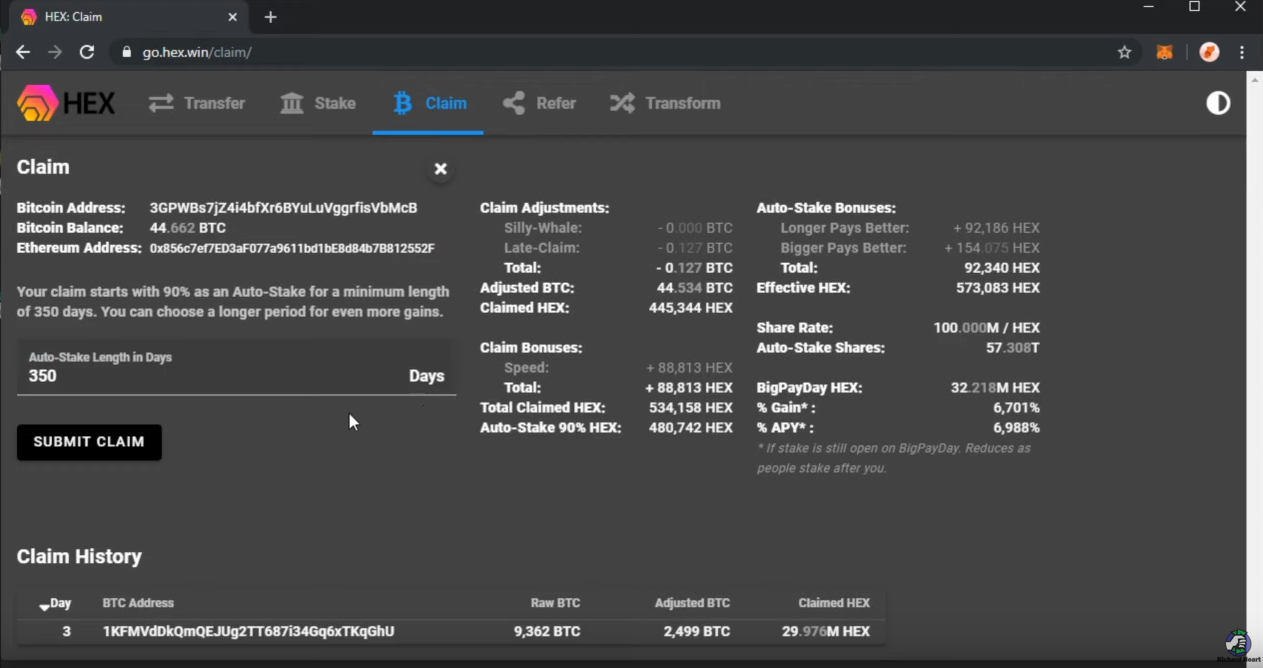Viewport: 1263px width, 668px height.
Task: Open the MetaMask fox extension
Action: (1165, 52)
